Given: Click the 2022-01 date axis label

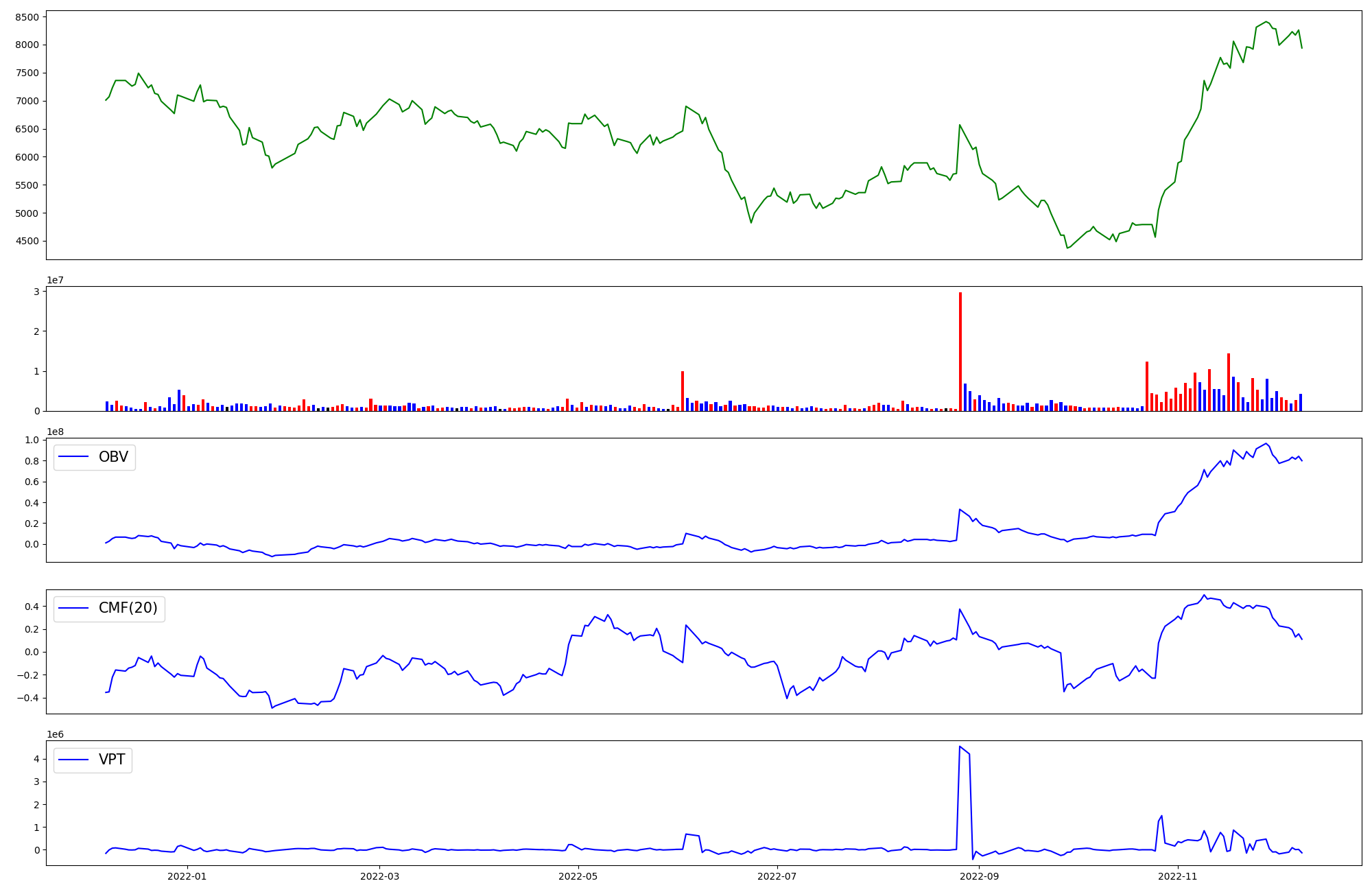Looking at the screenshot, I should click(x=187, y=876).
